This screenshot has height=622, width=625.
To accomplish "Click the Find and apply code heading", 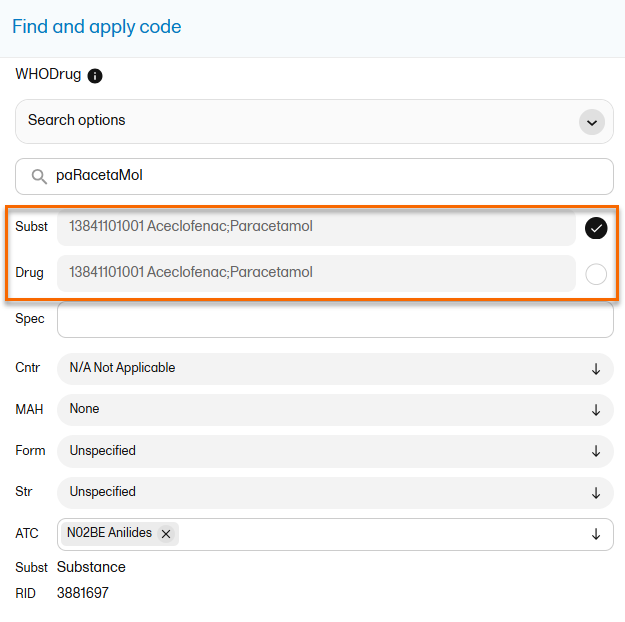I will (97, 27).
